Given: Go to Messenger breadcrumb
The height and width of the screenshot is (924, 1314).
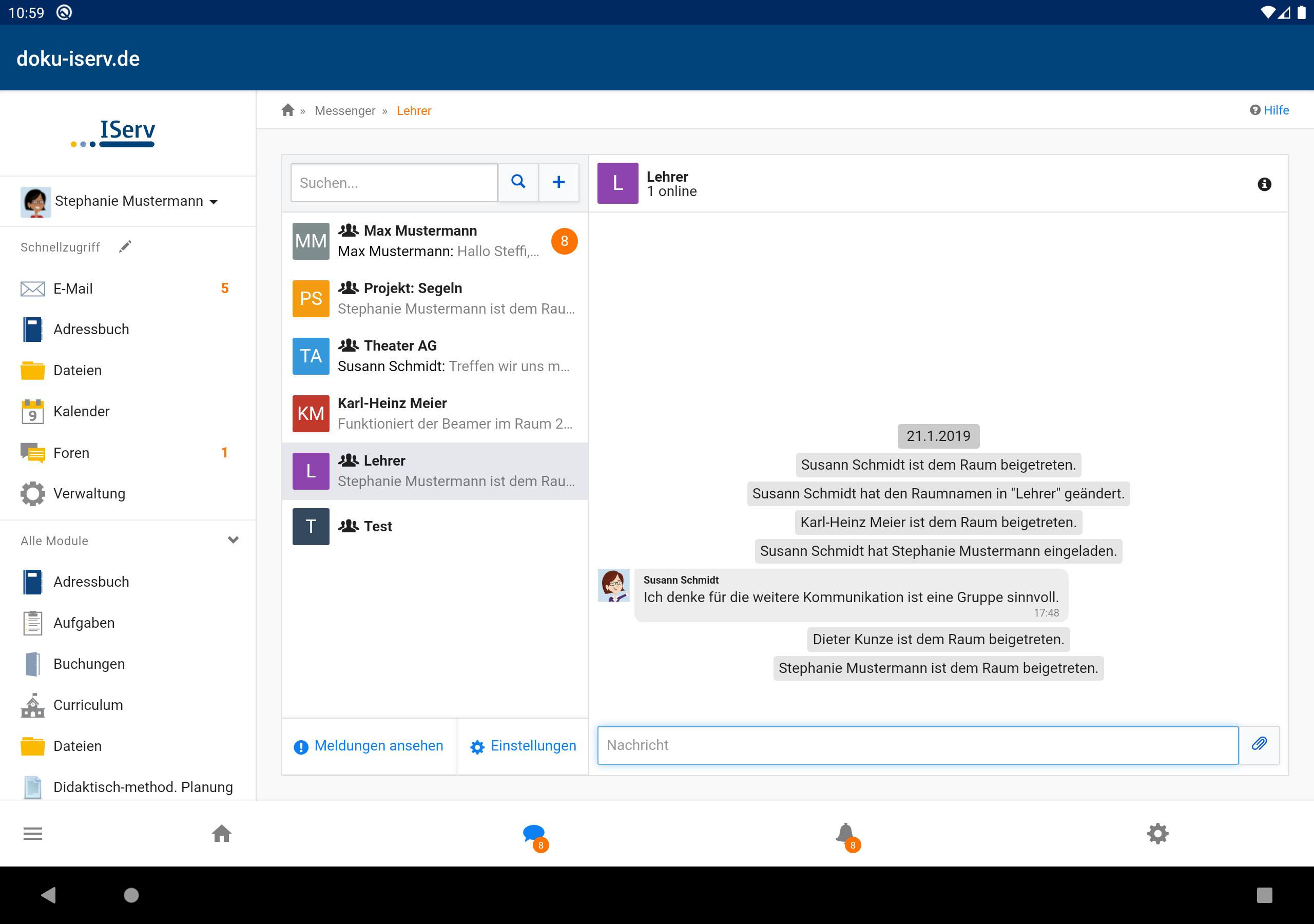Looking at the screenshot, I should click(344, 110).
